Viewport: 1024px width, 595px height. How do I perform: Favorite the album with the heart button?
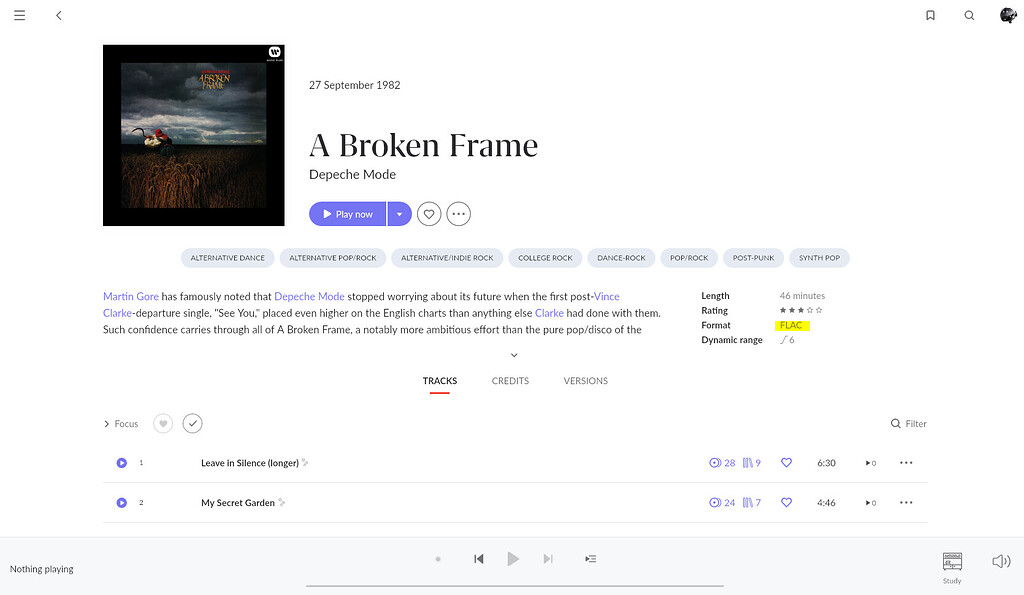click(x=429, y=214)
